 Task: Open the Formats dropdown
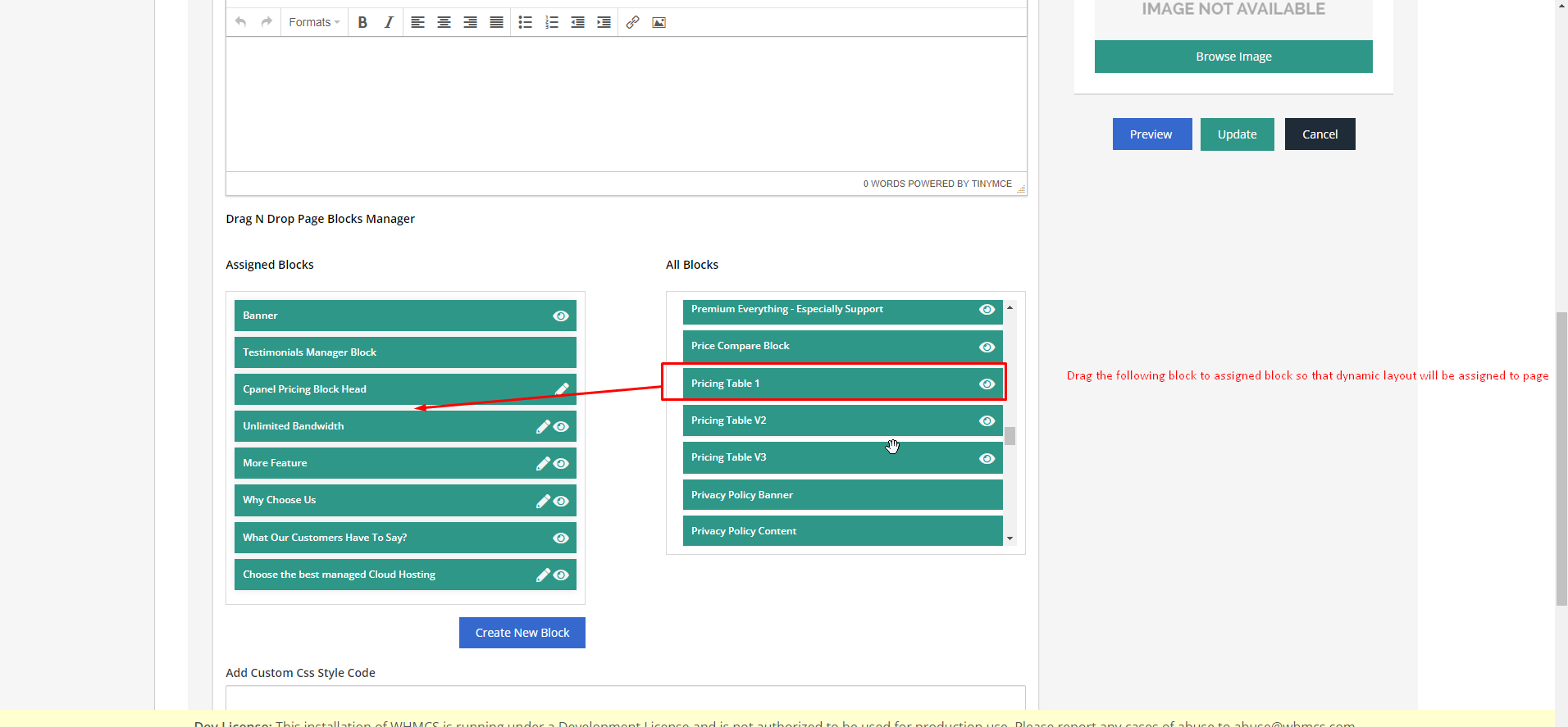[313, 22]
